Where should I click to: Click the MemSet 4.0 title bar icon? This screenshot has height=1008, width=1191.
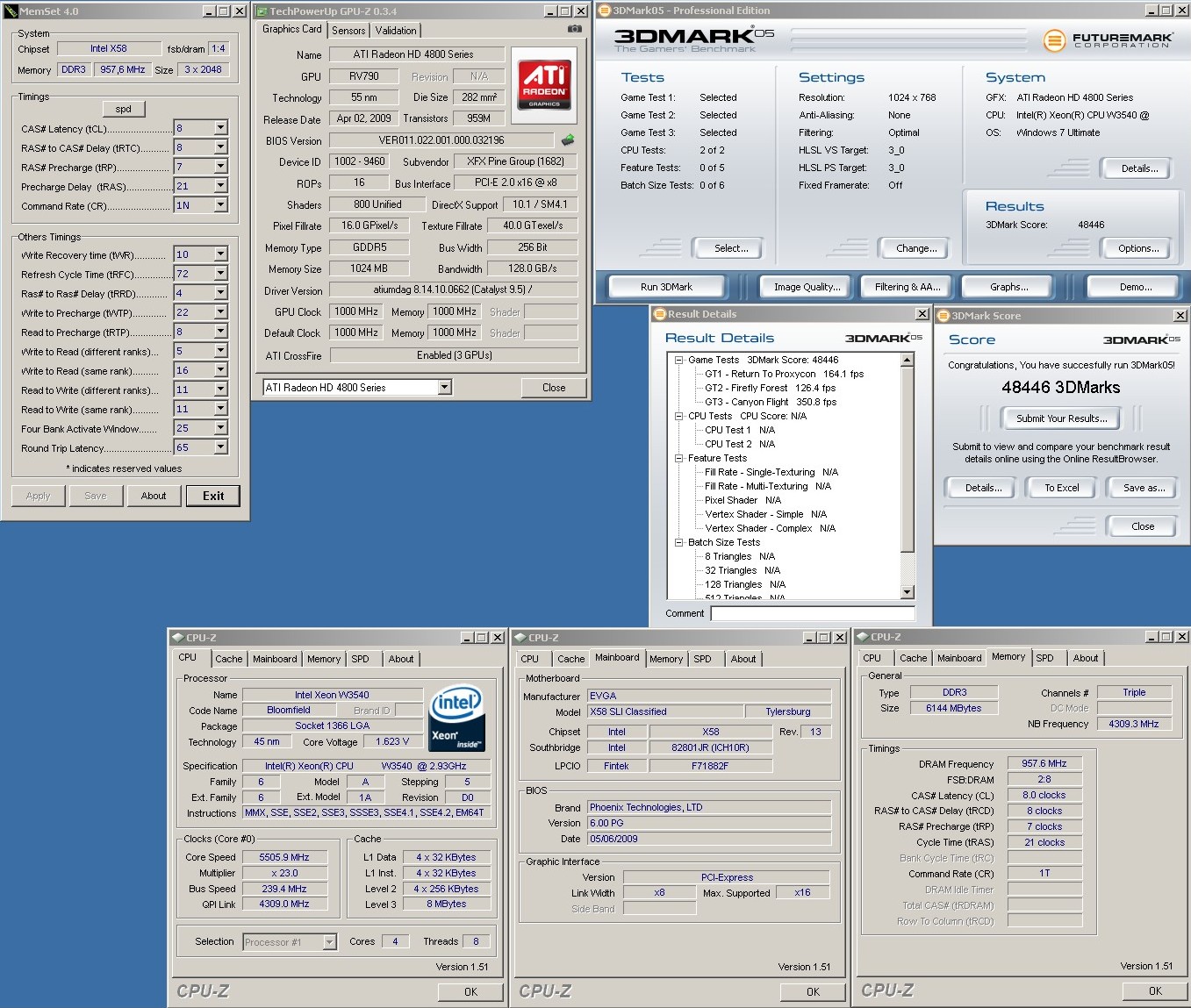11,11
